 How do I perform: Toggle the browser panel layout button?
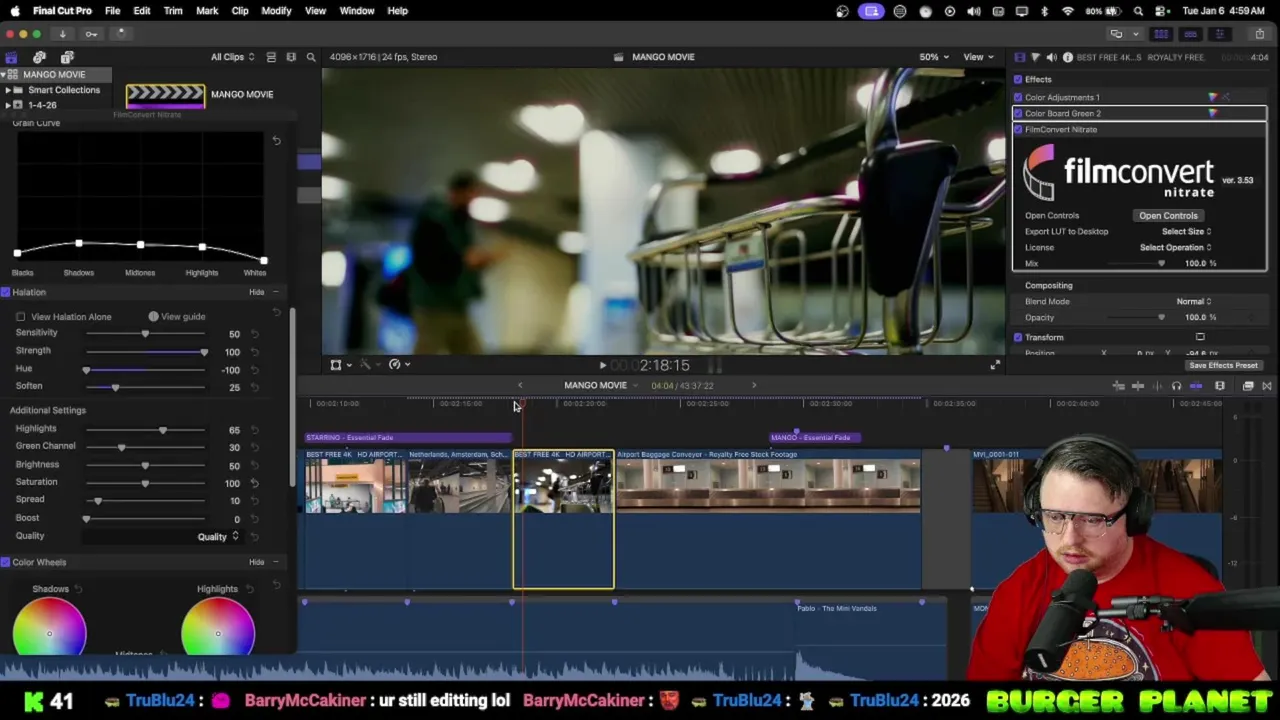[x=1161, y=34]
